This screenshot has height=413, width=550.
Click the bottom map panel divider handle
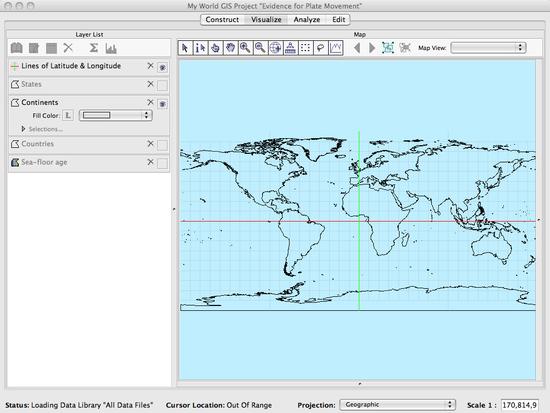(x=360, y=384)
